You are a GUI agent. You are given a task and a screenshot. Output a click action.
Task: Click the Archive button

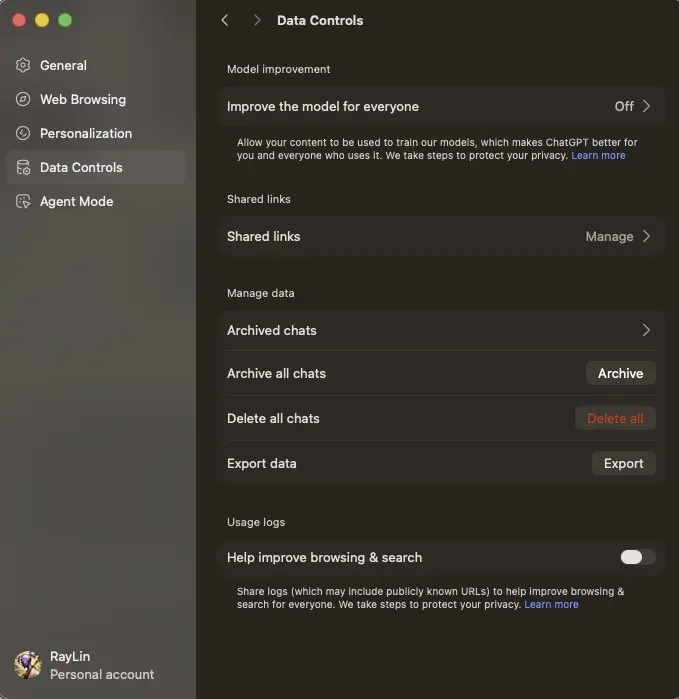[620, 373]
